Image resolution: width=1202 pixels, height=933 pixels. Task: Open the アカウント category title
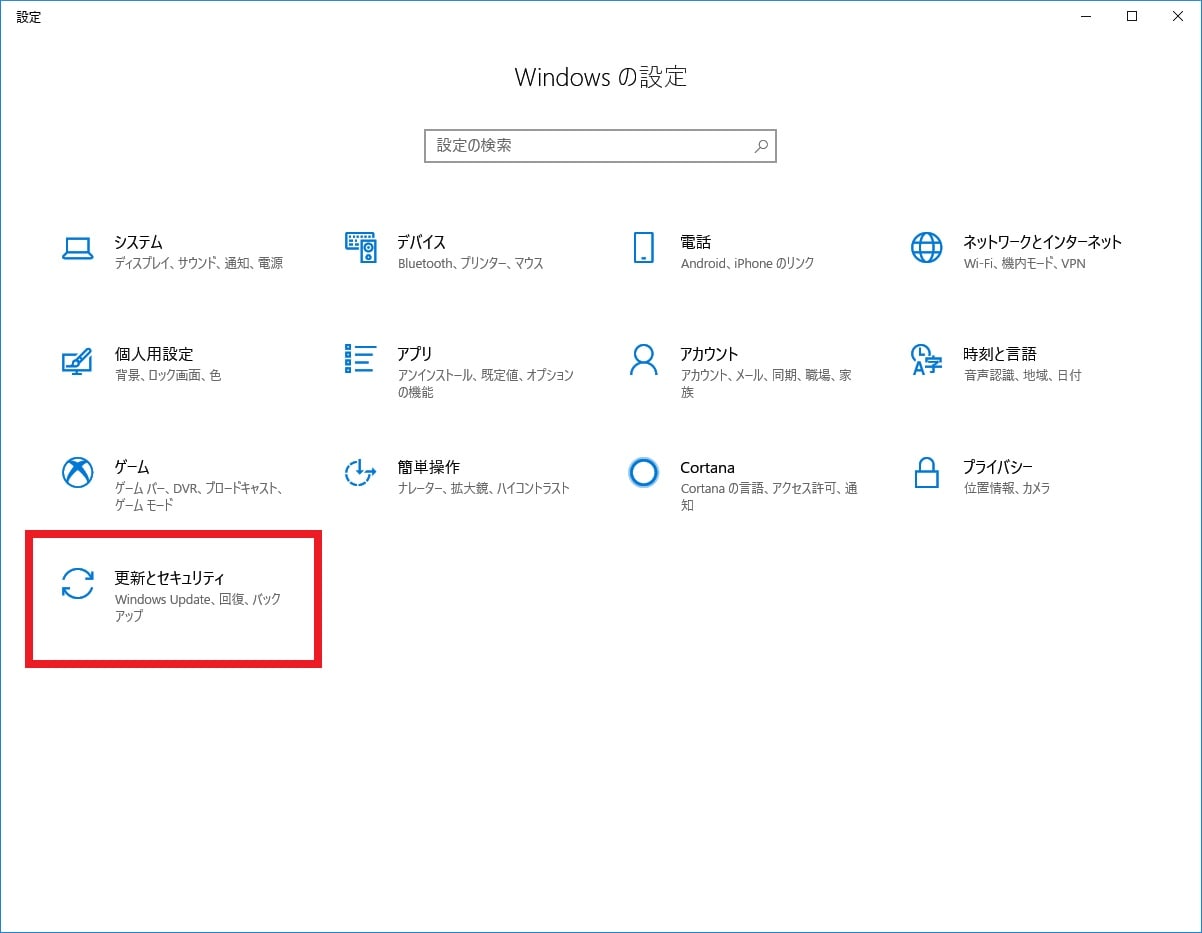pos(708,354)
